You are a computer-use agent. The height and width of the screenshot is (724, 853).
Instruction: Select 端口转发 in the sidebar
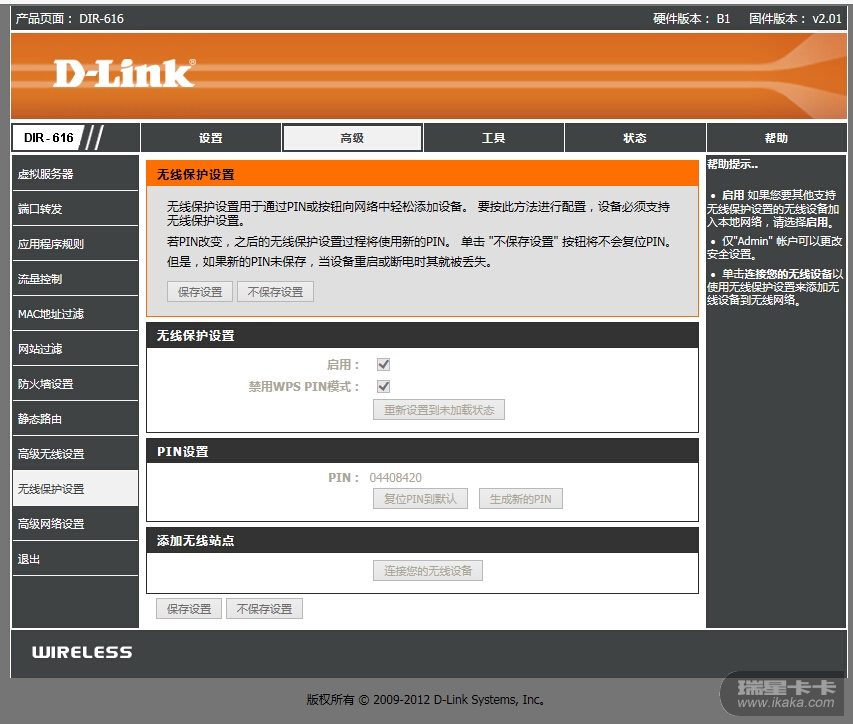75,209
